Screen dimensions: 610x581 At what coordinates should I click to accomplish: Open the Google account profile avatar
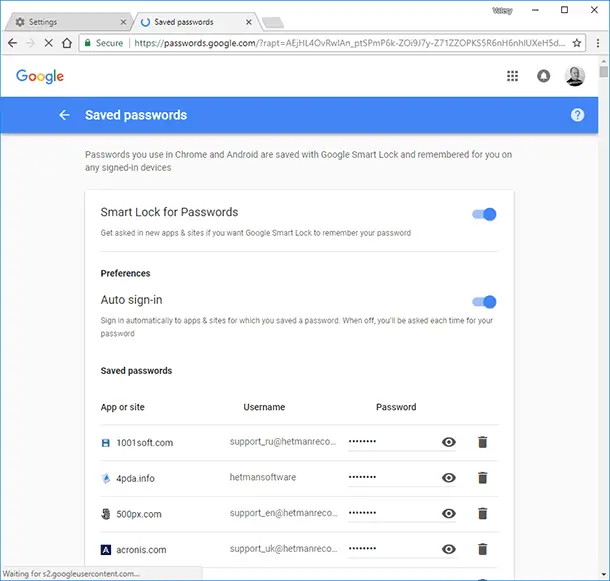coord(574,76)
